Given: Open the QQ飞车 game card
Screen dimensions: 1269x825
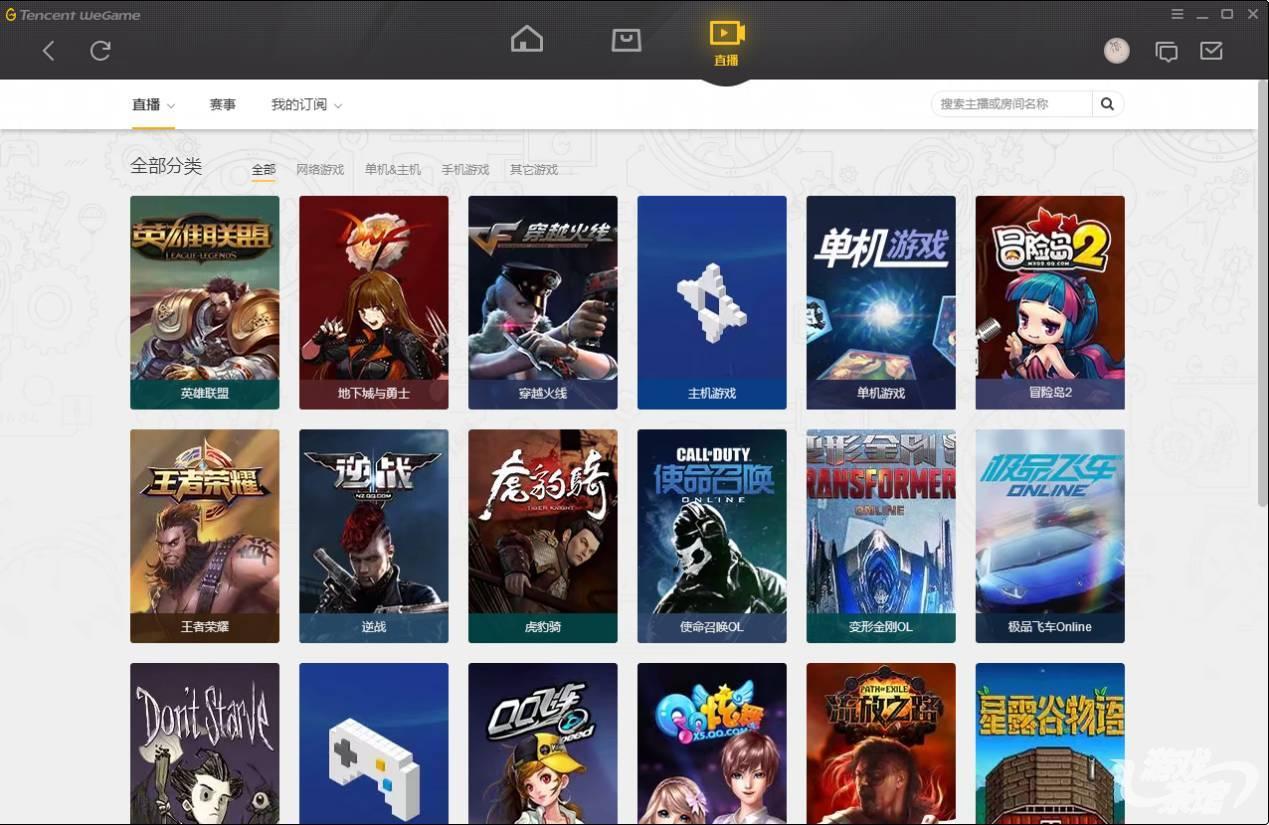Looking at the screenshot, I should (543, 744).
